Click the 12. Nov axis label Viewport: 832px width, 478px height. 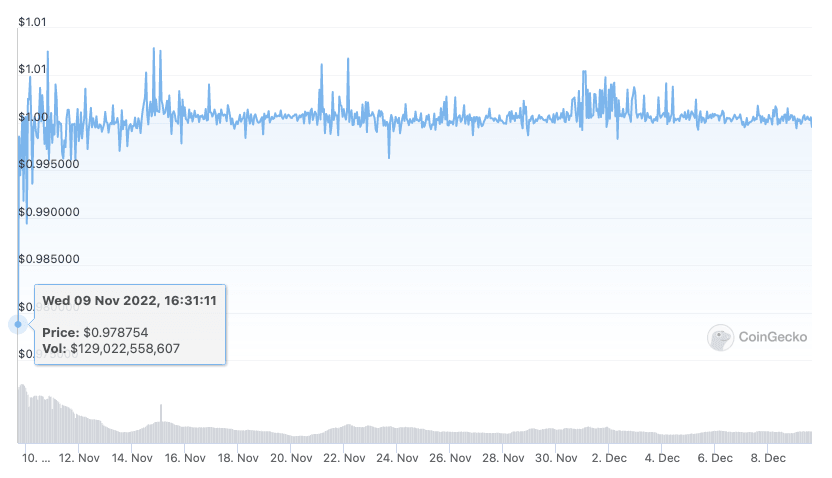click(79, 458)
